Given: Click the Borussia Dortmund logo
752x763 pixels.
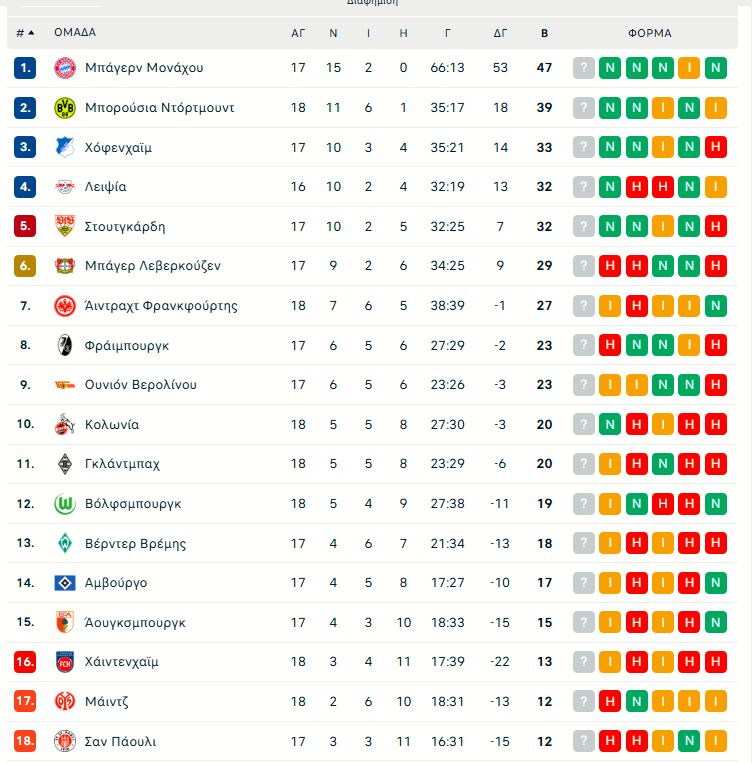Looking at the screenshot, I should tap(65, 107).
